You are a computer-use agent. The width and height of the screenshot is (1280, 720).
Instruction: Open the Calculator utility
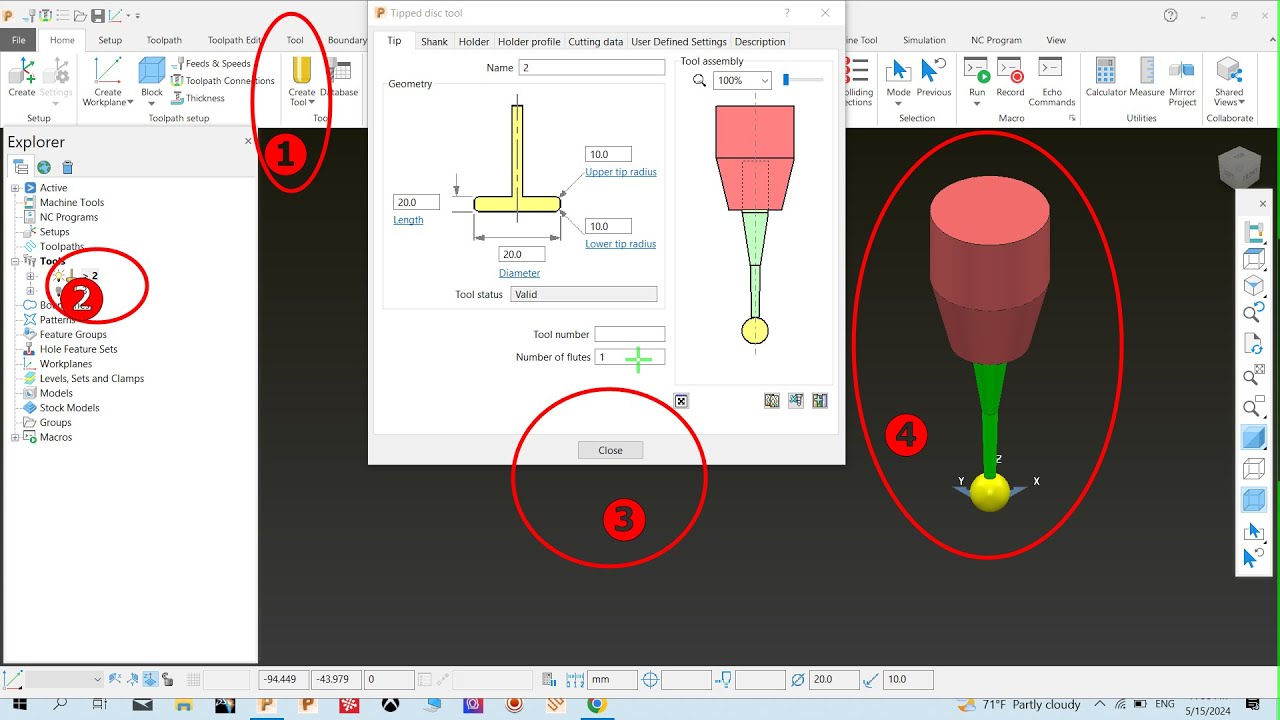coord(1106,78)
